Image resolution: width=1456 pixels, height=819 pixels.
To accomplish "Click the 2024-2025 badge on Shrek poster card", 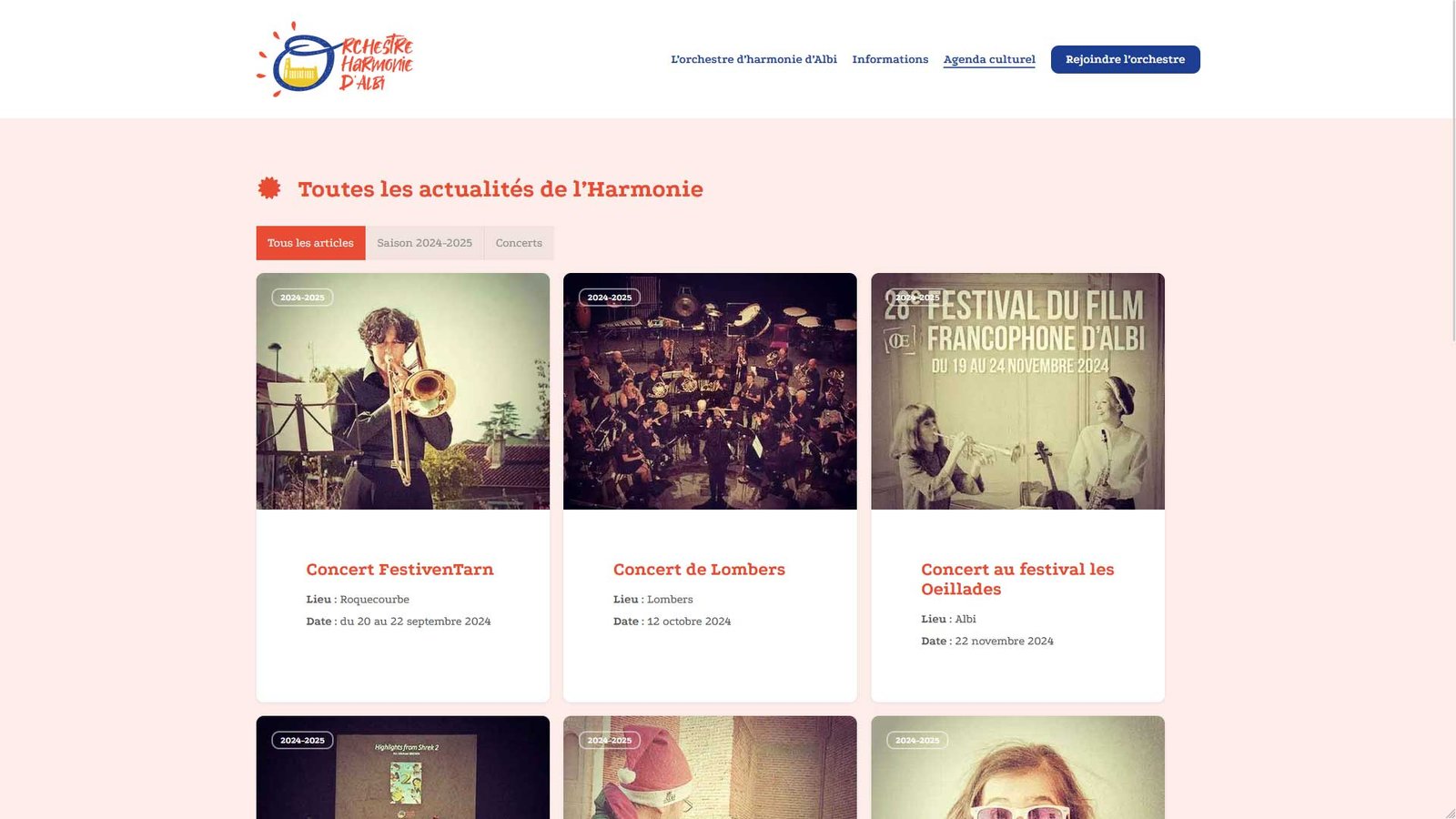I will 302,741.
